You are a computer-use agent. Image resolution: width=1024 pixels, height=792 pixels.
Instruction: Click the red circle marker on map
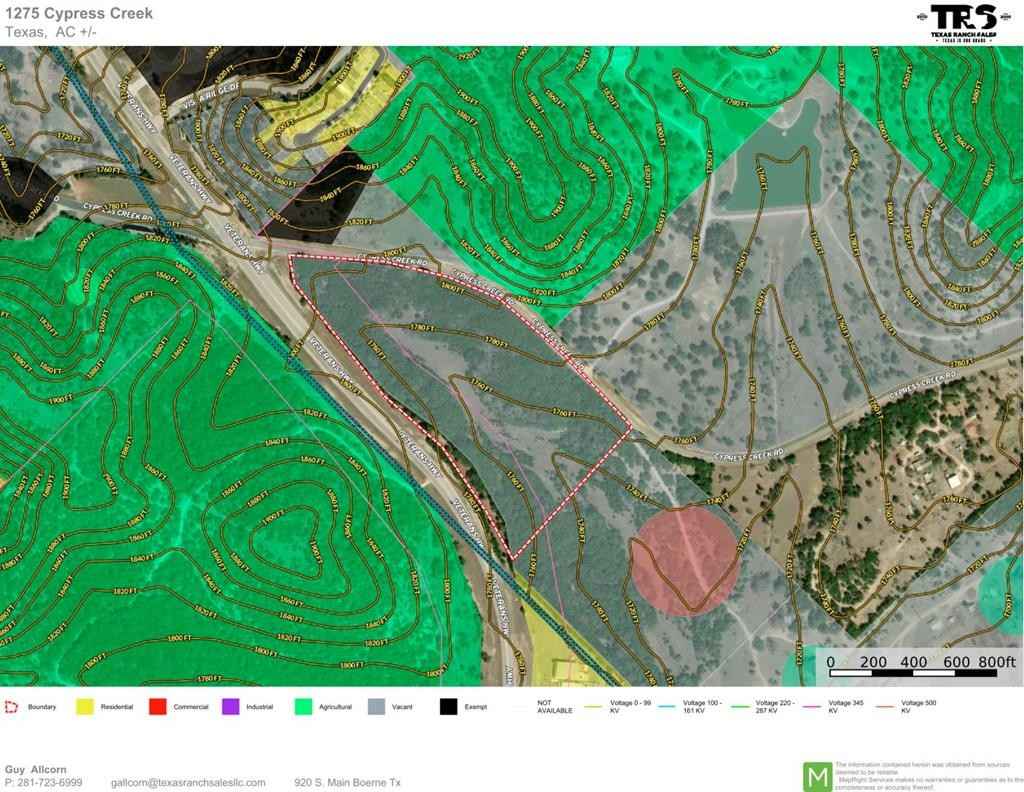click(x=686, y=558)
